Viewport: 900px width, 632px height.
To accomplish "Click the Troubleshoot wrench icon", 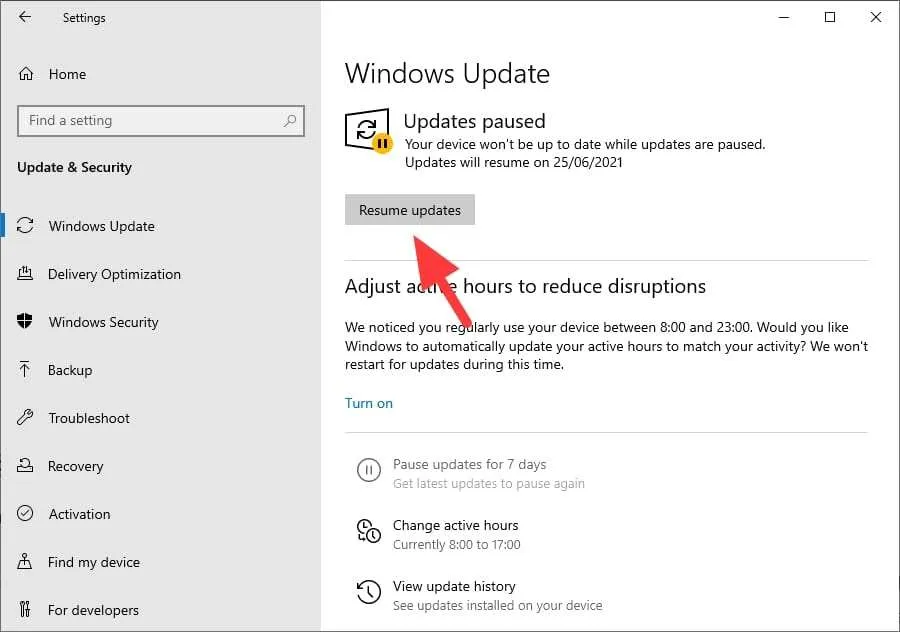I will click(25, 417).
